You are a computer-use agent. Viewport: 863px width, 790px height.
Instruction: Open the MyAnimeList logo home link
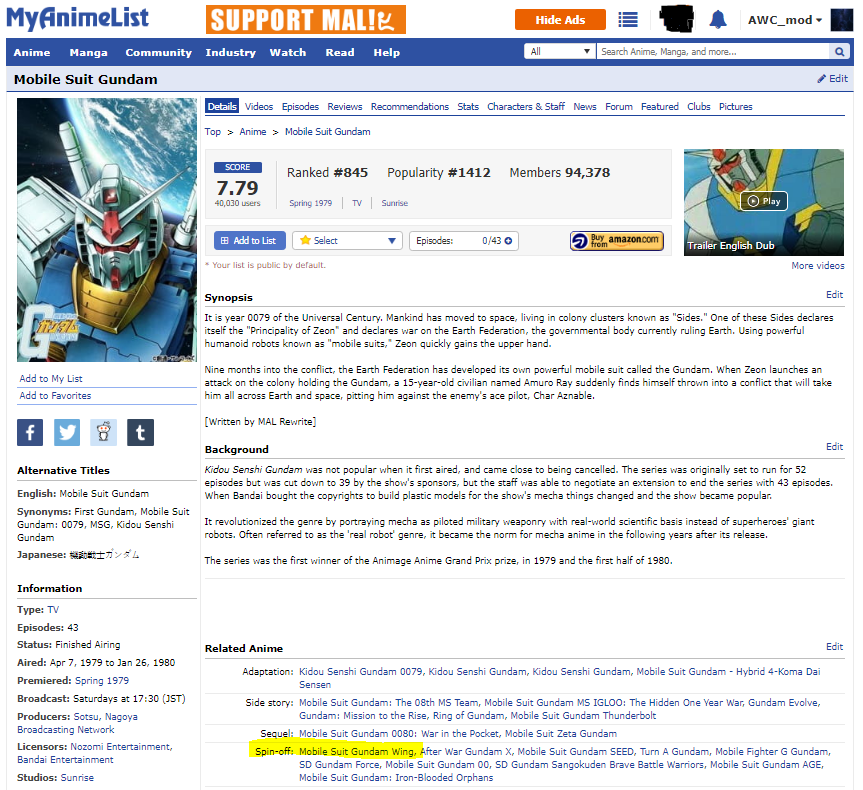click(78, 18)
